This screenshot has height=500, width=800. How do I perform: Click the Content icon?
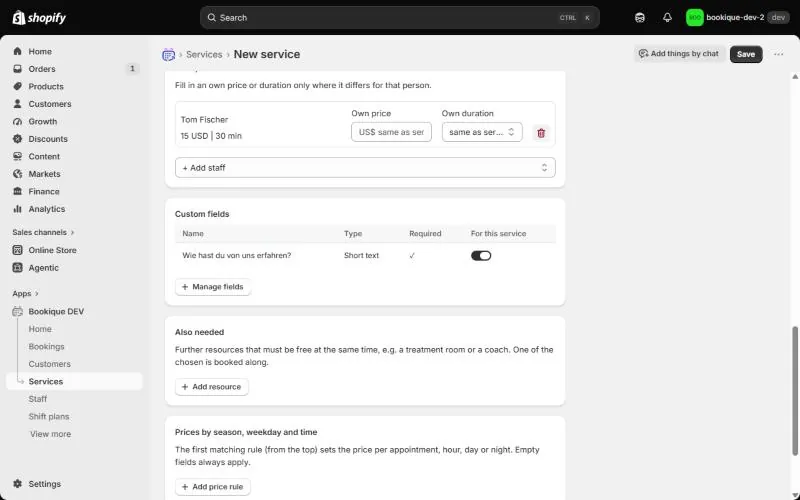point(18,157)
